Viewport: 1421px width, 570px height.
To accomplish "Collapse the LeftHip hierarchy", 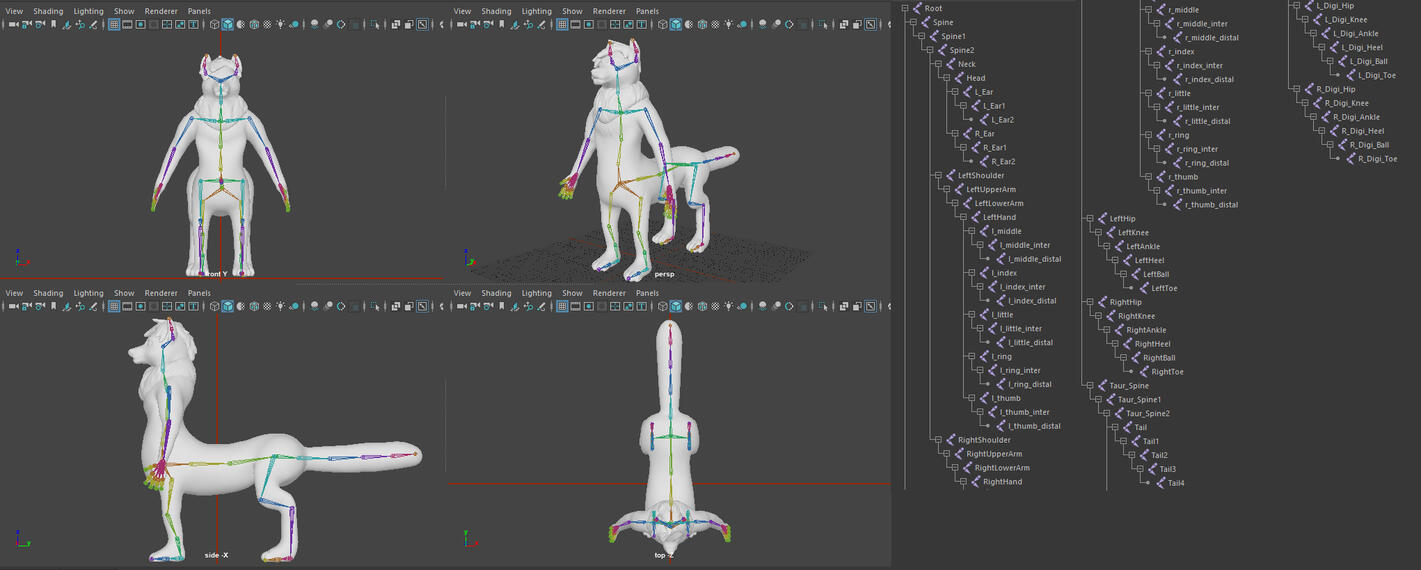I will 1090,218.
